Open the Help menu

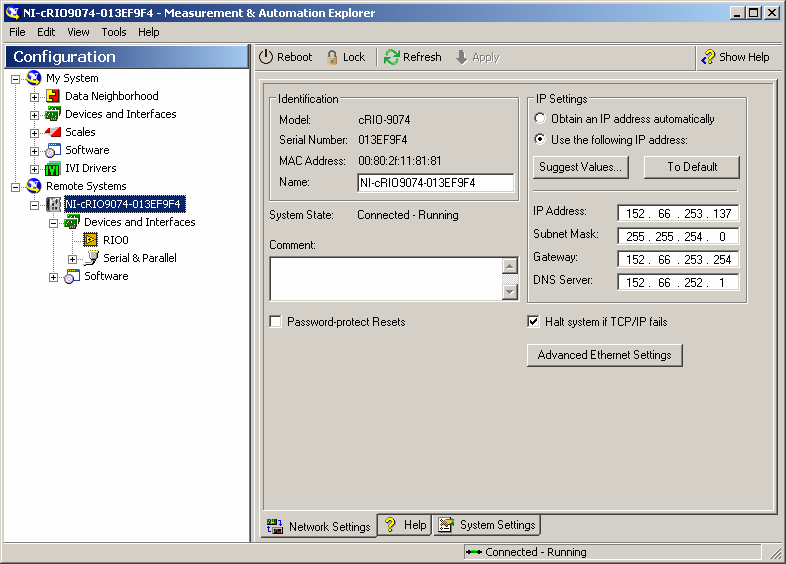click(148, 32)
